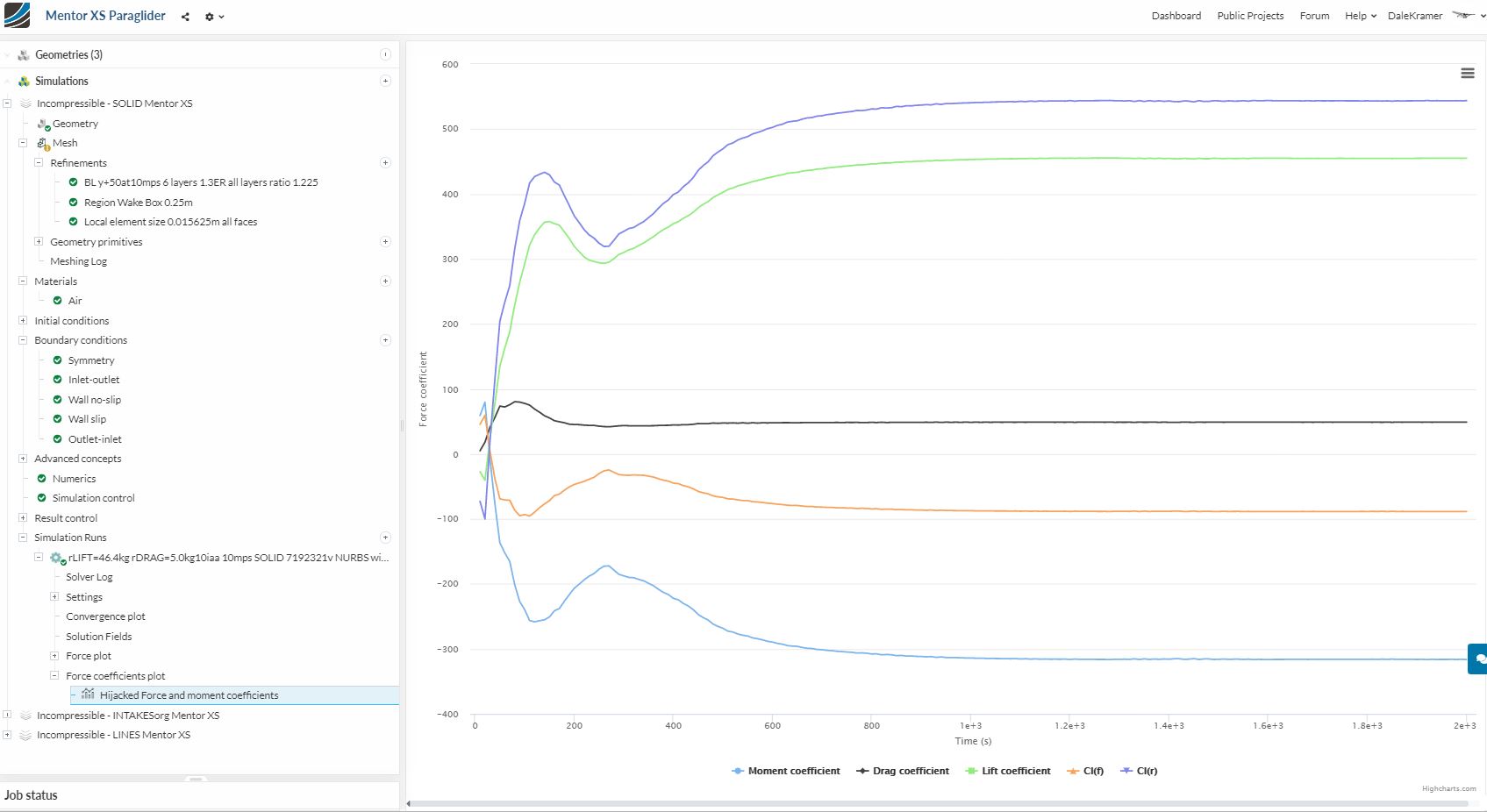
Task: Click the green check beside Region Wake Box 0.25m
Action: 73,203
